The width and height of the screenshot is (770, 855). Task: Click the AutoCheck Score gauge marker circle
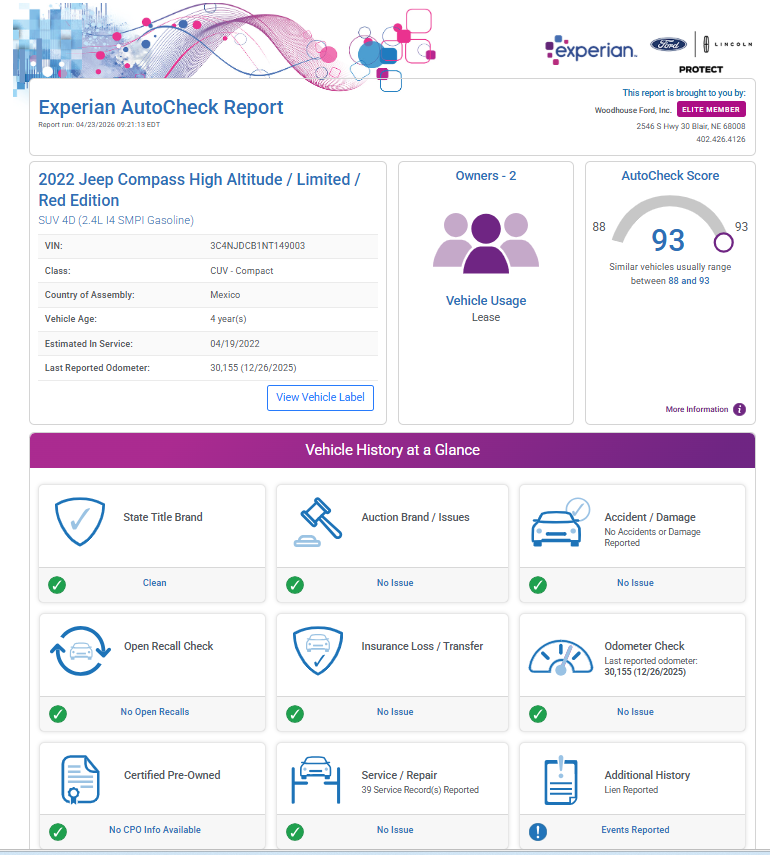[724, 242]
